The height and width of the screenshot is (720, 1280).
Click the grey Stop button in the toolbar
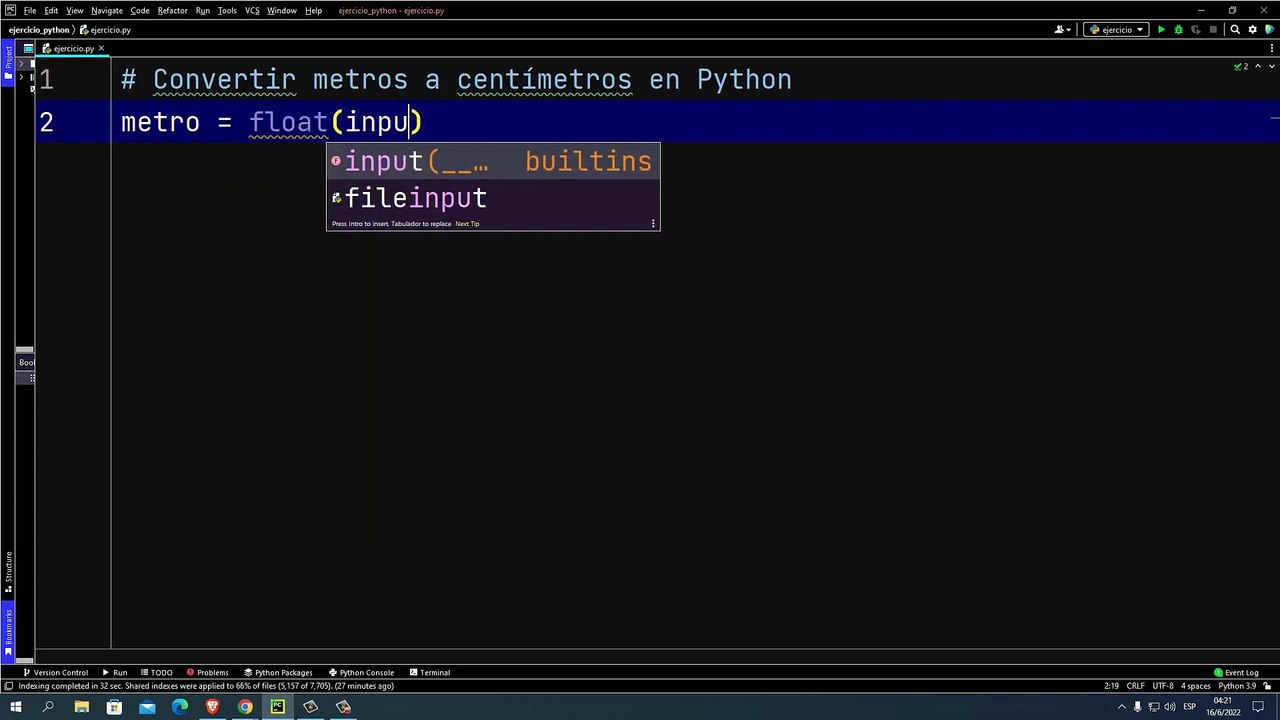1213,30
